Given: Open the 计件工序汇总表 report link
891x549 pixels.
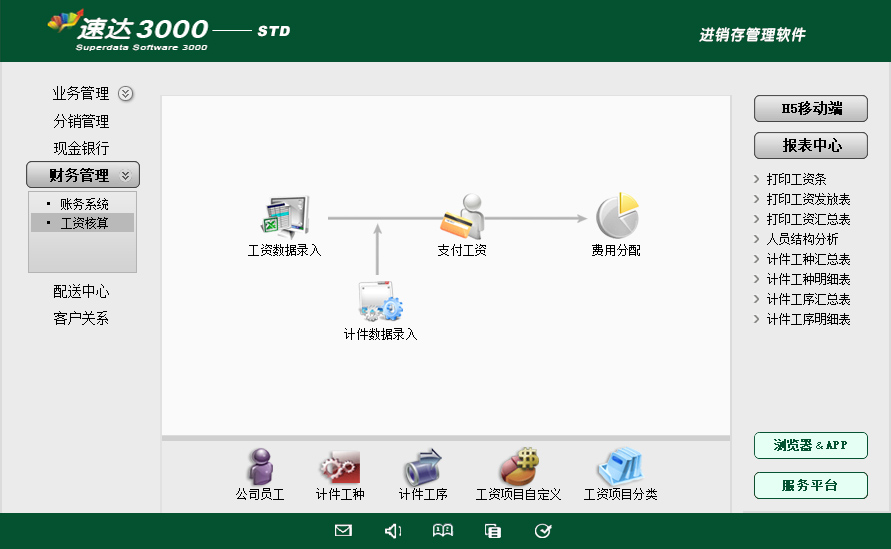Looking at the screenshot, I should 808,299.
